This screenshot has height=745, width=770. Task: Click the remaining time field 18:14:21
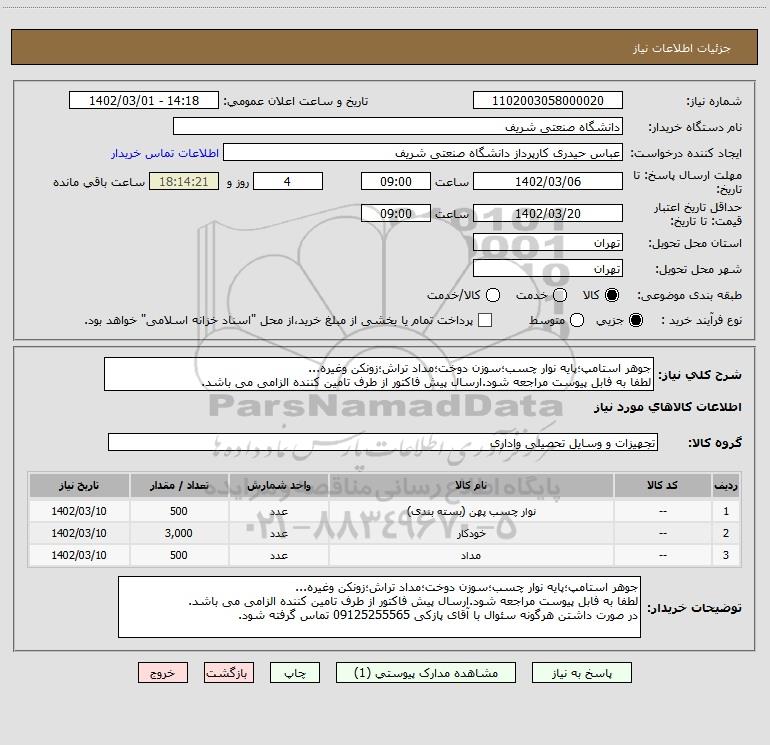[184, 181]
